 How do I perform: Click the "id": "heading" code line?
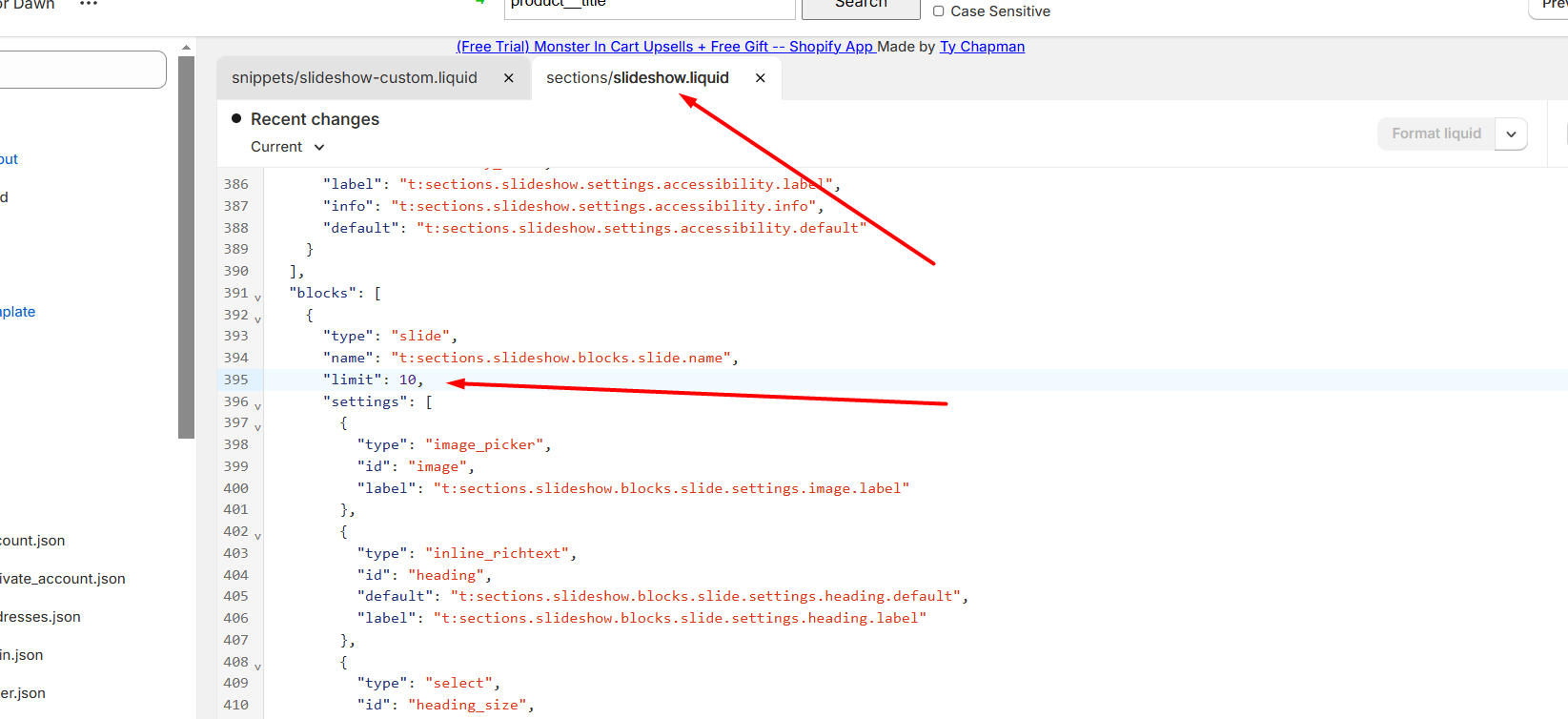(x=424, y=575)
